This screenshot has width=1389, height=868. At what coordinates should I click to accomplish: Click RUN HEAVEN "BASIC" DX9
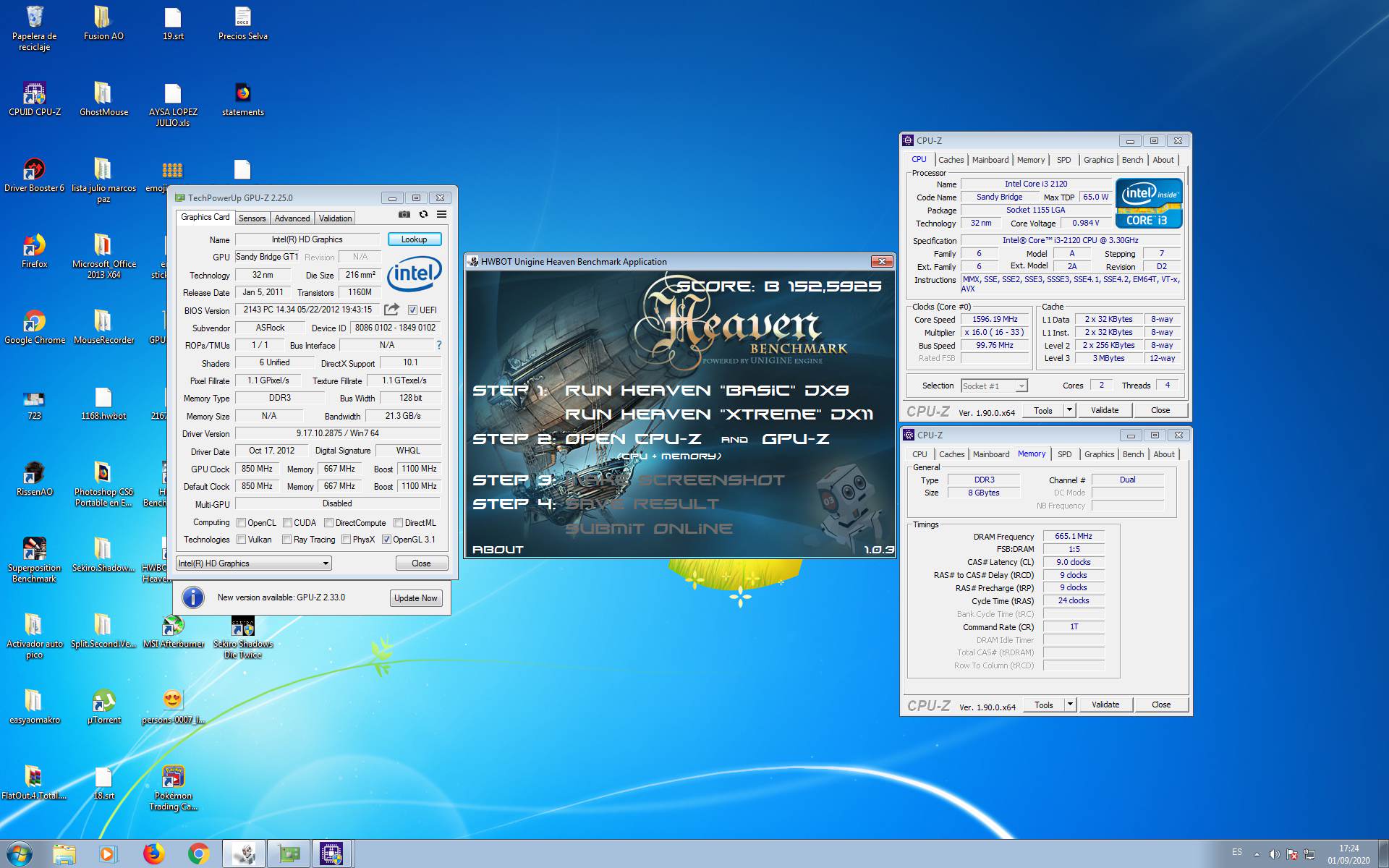tap(707, 391)
